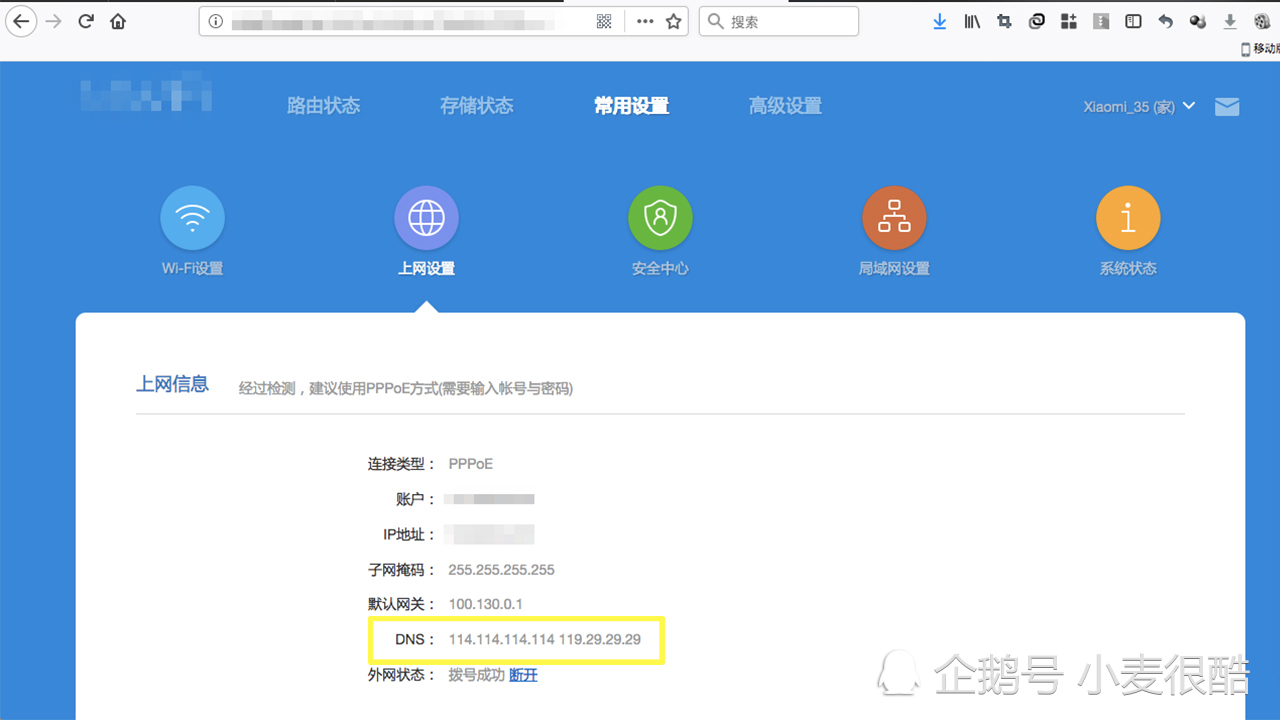The image size is (1280, 720).
Task: Open the downloads arrow in the browser toolbar
Action: 938,20
